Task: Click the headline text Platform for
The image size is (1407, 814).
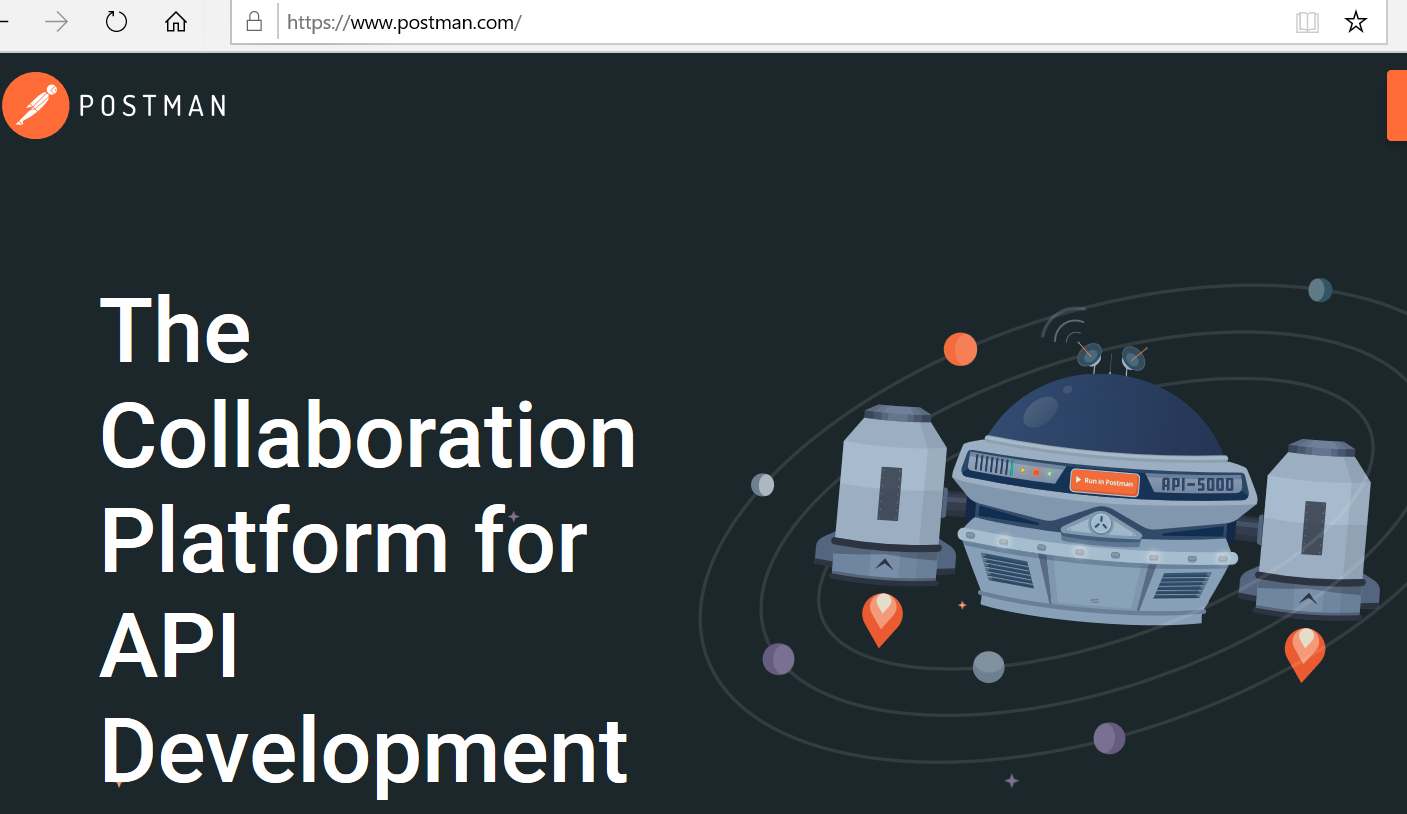Action: (x=344, y=540)
